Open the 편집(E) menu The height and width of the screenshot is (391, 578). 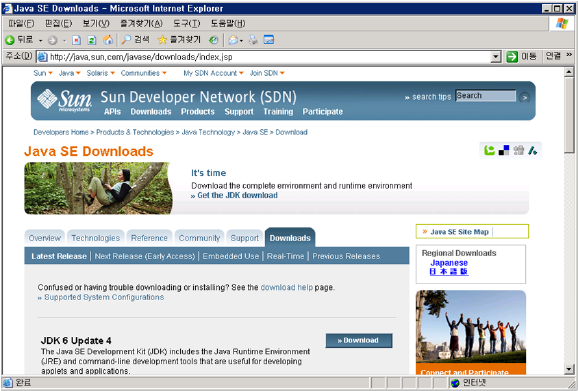pos(58,24)
